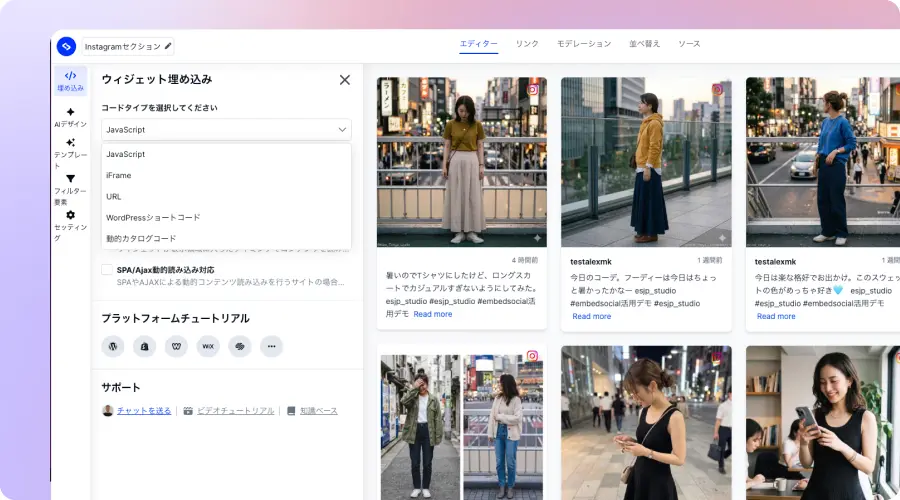Open the ビデオチュートリアル link
The image size is (900, 500).
[x=235, y=411]
